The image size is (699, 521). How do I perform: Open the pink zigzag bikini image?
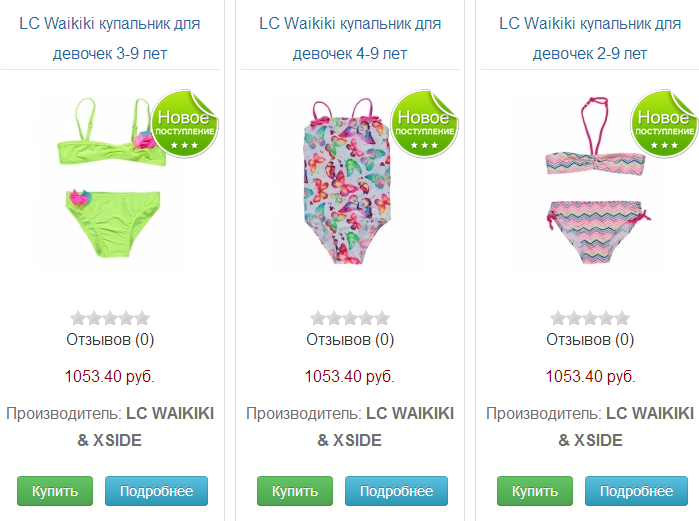[589, 181]
